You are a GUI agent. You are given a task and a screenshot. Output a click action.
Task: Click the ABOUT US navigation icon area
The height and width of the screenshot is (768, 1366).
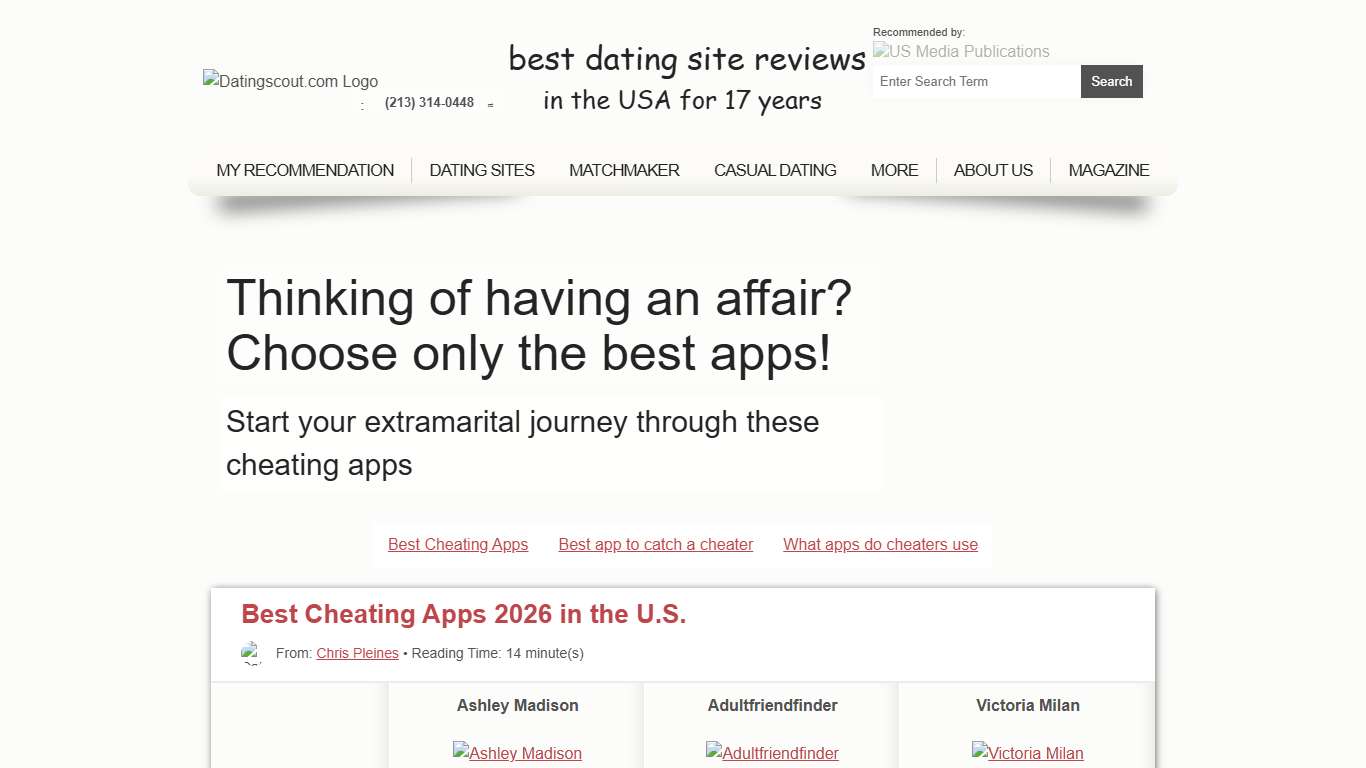(x=993, y=170)
